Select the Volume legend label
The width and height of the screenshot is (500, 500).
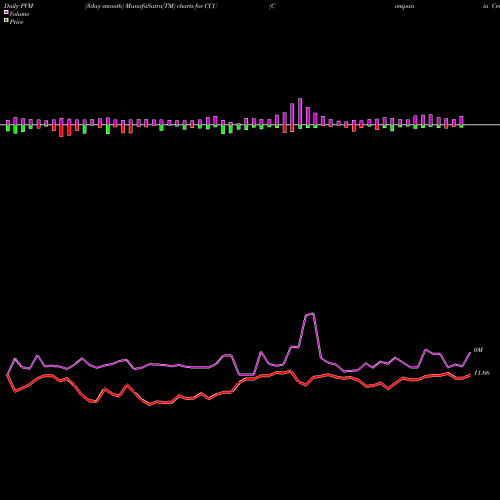(19, 14)
